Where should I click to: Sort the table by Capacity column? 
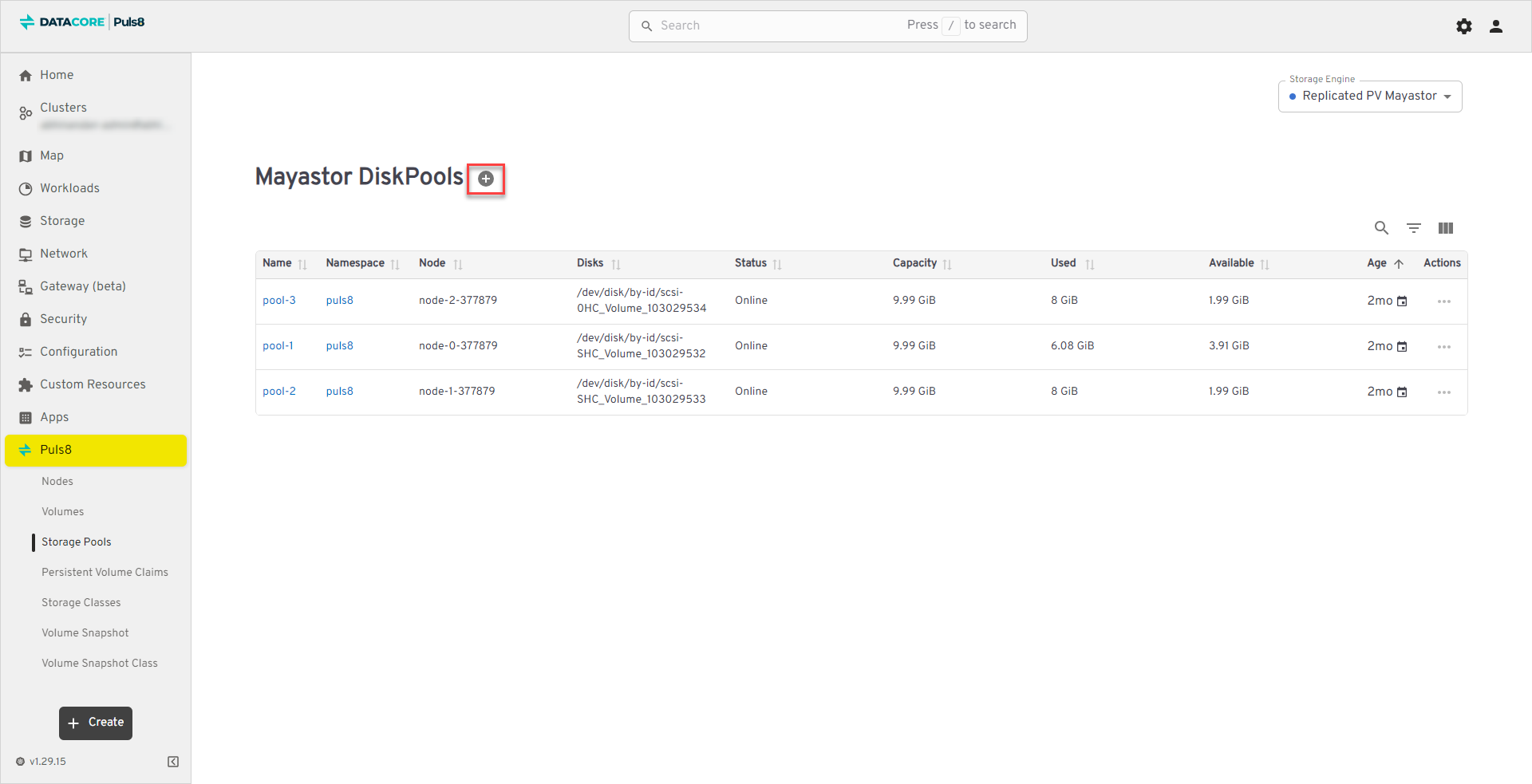click(914, 263)
